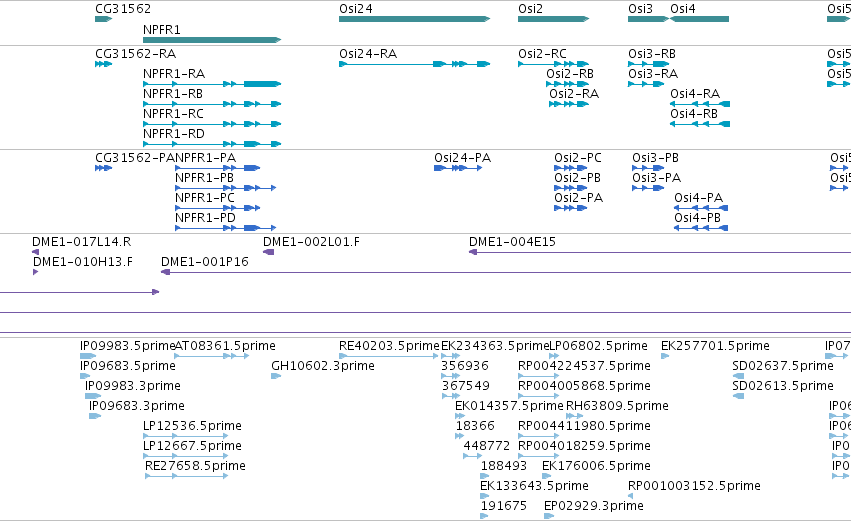Screen dimensions: 851x521
Task: Select the Osi2 gene feature bar
Action: [x=553, y=19]
